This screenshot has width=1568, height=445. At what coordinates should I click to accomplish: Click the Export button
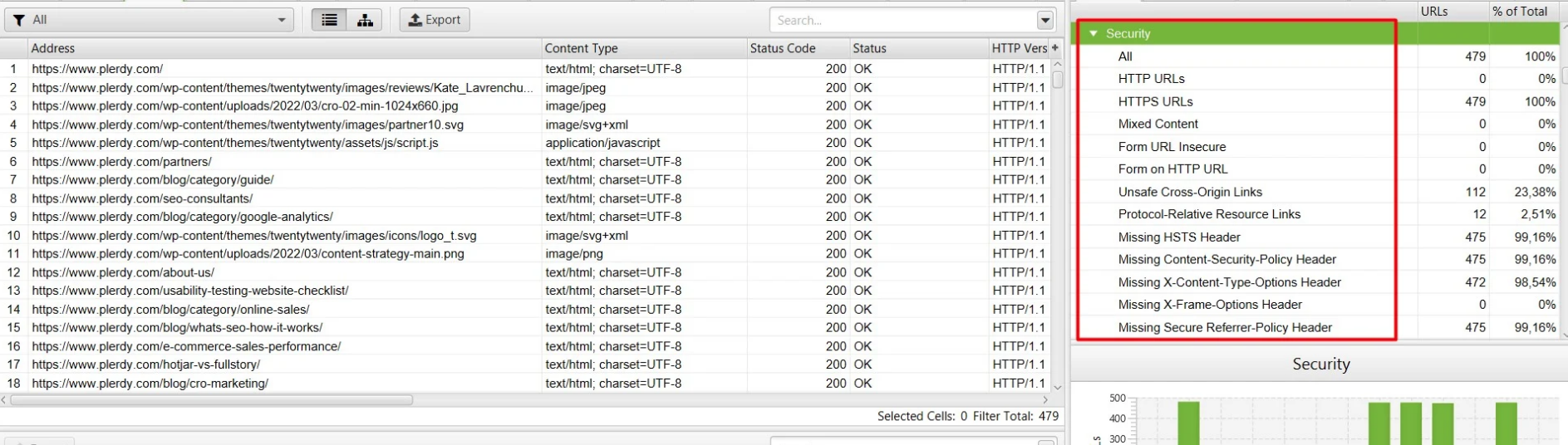click(x=435, y=20)
